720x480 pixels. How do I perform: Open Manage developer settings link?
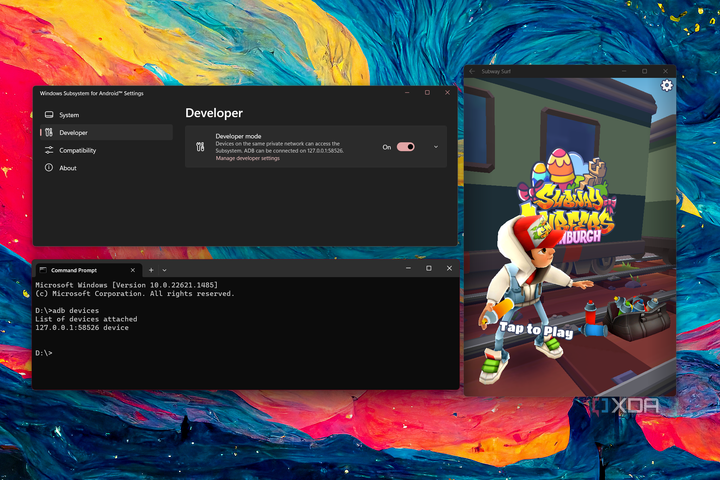click(248, 158)
